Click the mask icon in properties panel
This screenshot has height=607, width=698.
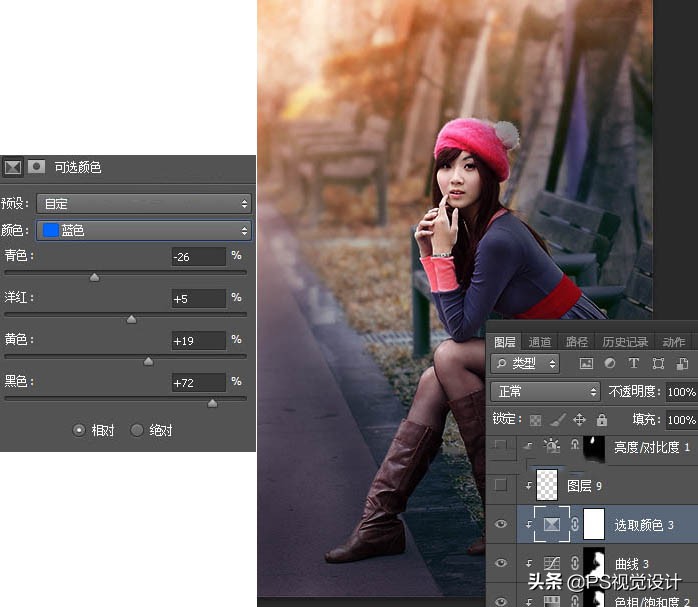(36, 167)
